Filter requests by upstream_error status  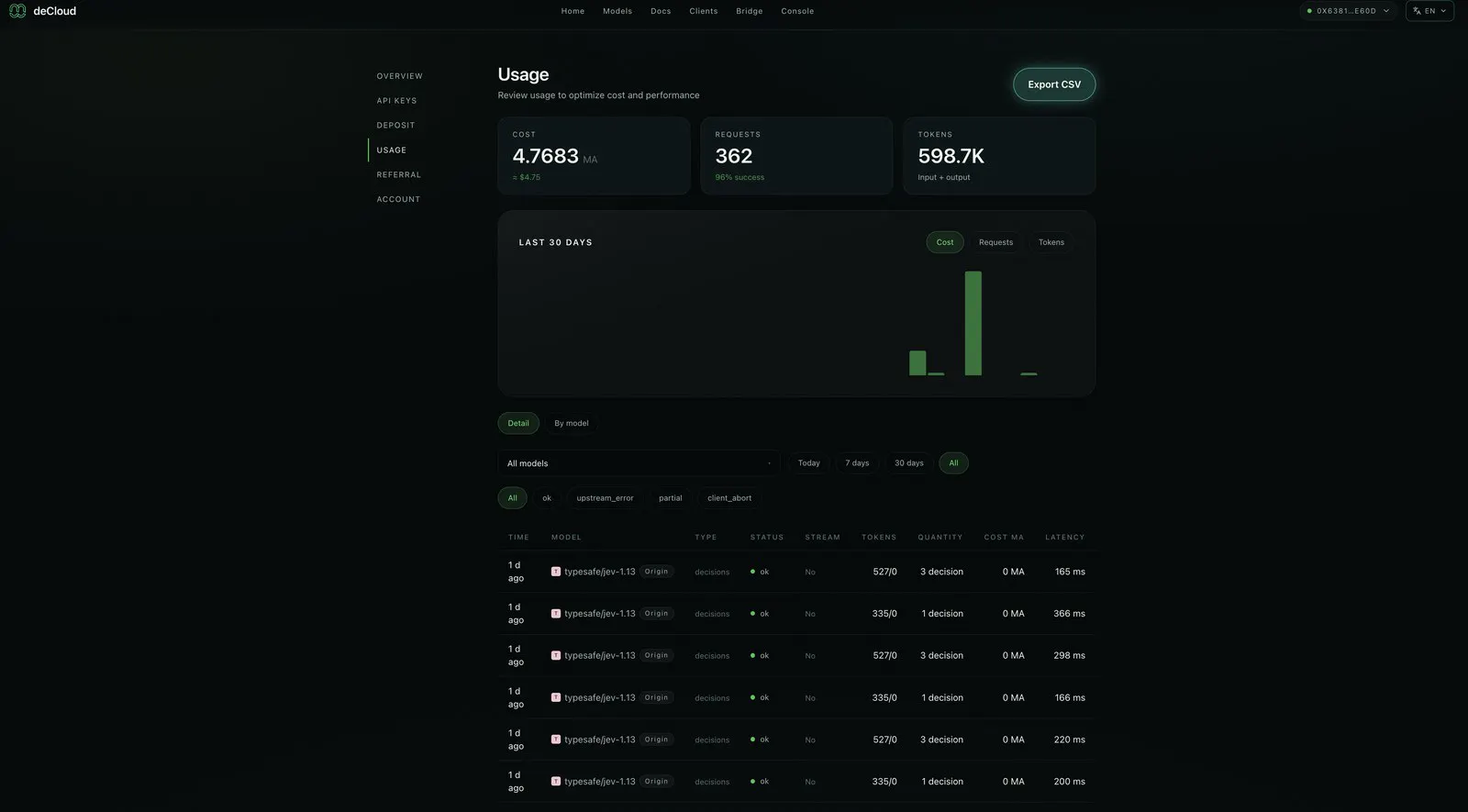(605, 498)
